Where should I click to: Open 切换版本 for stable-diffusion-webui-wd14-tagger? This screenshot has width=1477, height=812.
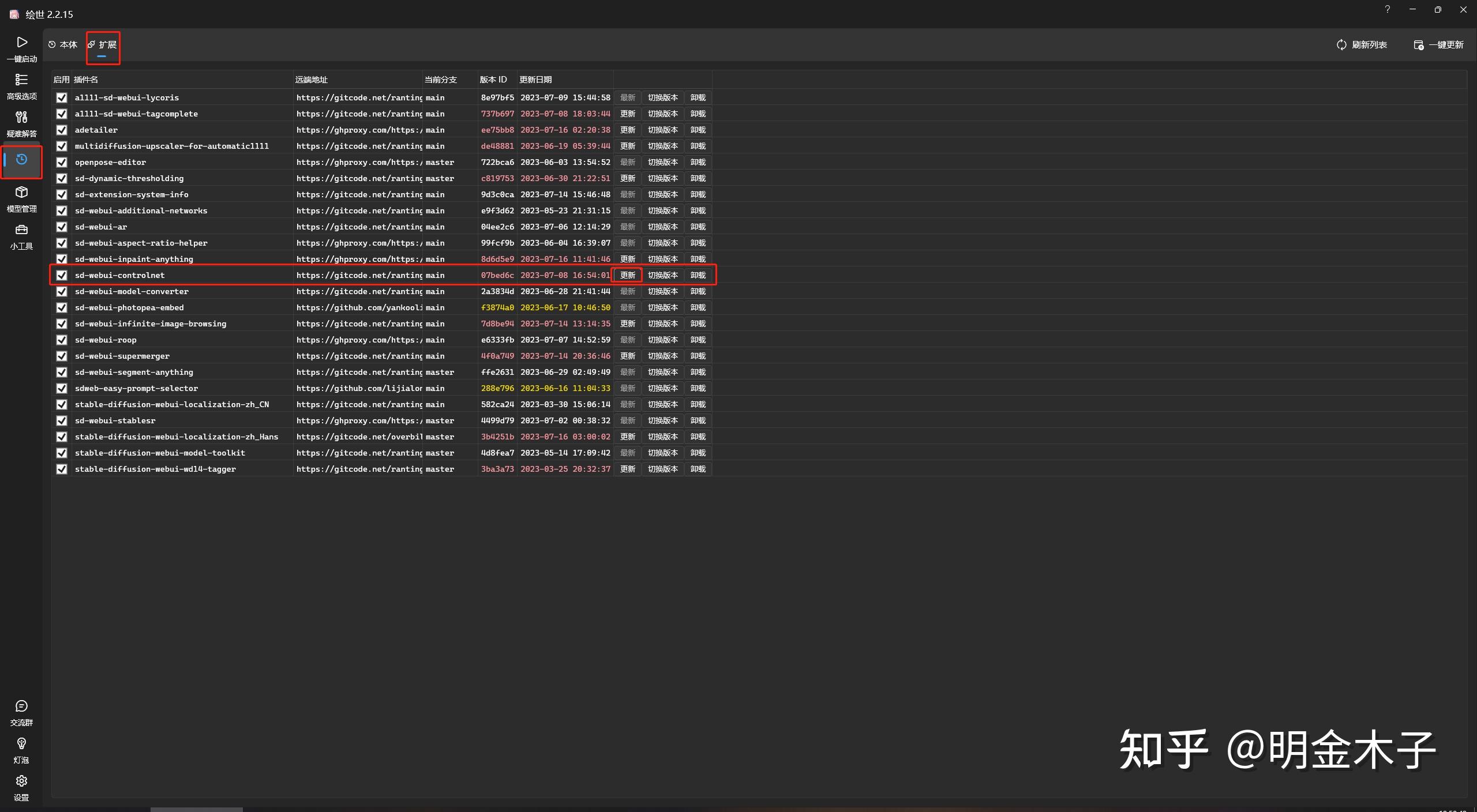[662, 469]
